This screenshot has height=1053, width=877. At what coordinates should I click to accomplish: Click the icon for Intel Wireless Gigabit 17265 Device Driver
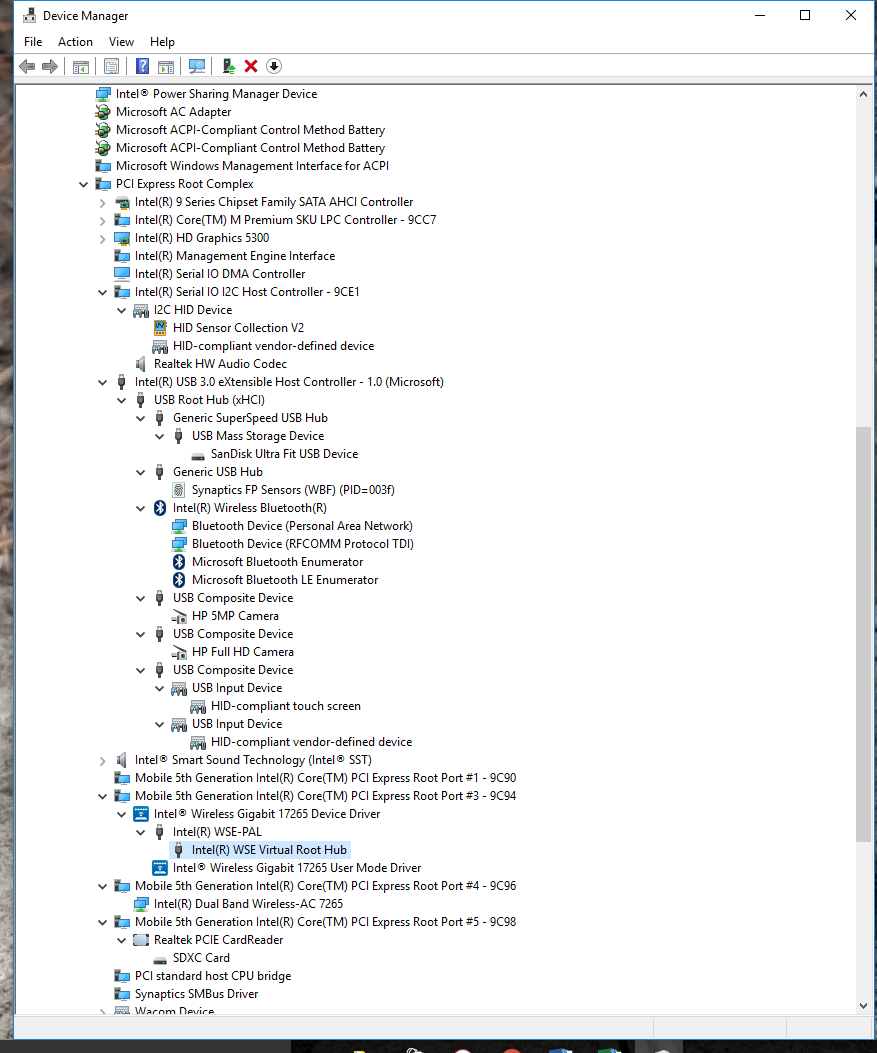pos(141,815)
